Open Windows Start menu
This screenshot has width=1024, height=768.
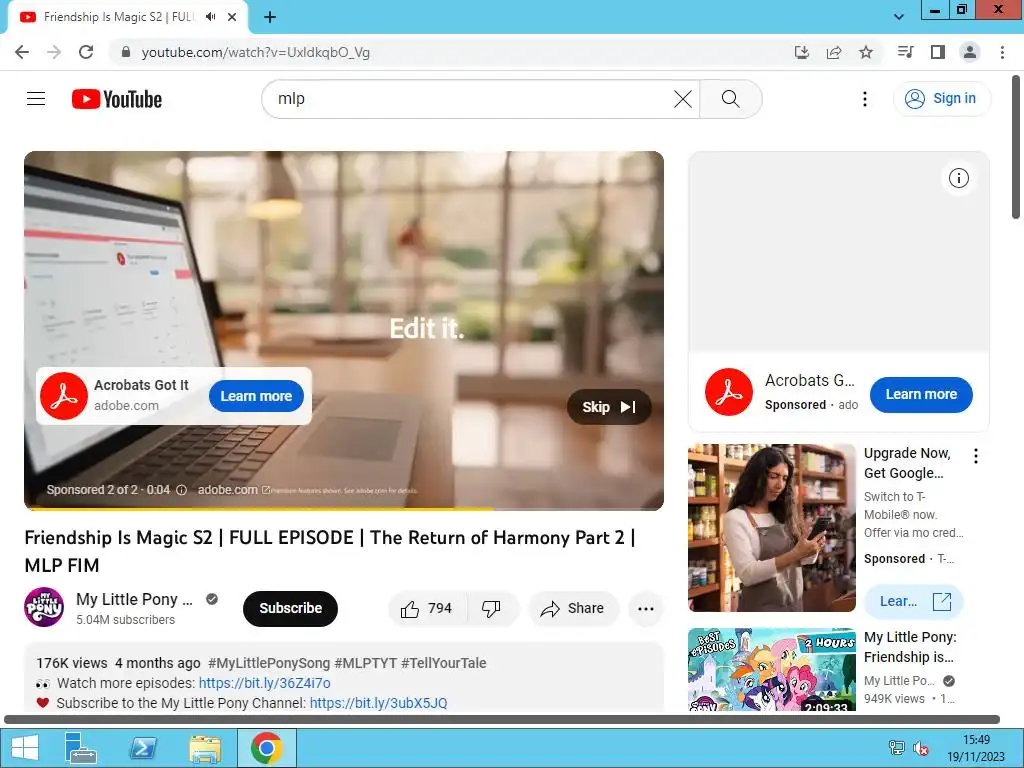pos(25,748)
